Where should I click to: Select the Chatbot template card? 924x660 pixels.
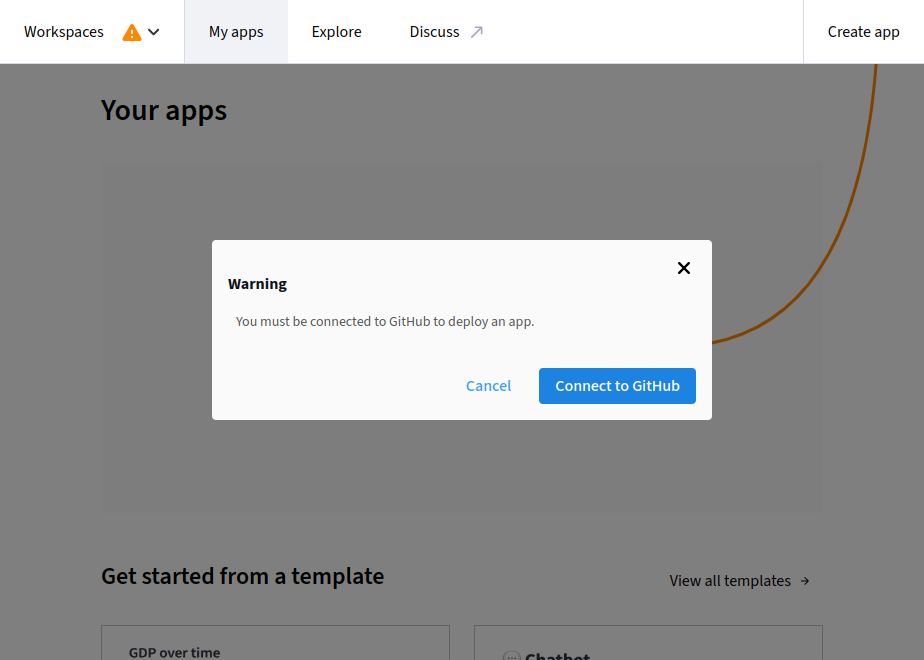648,644
